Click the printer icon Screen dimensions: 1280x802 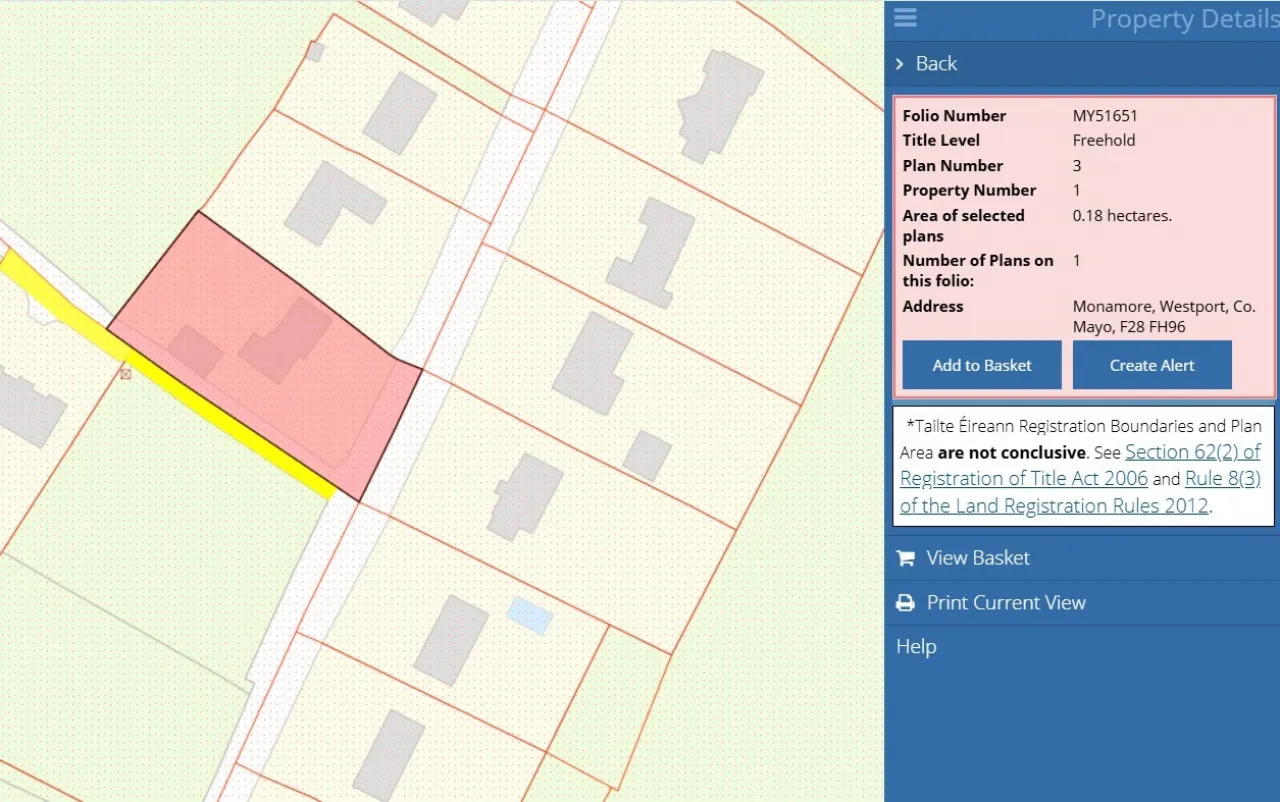(x=906, y=603)
